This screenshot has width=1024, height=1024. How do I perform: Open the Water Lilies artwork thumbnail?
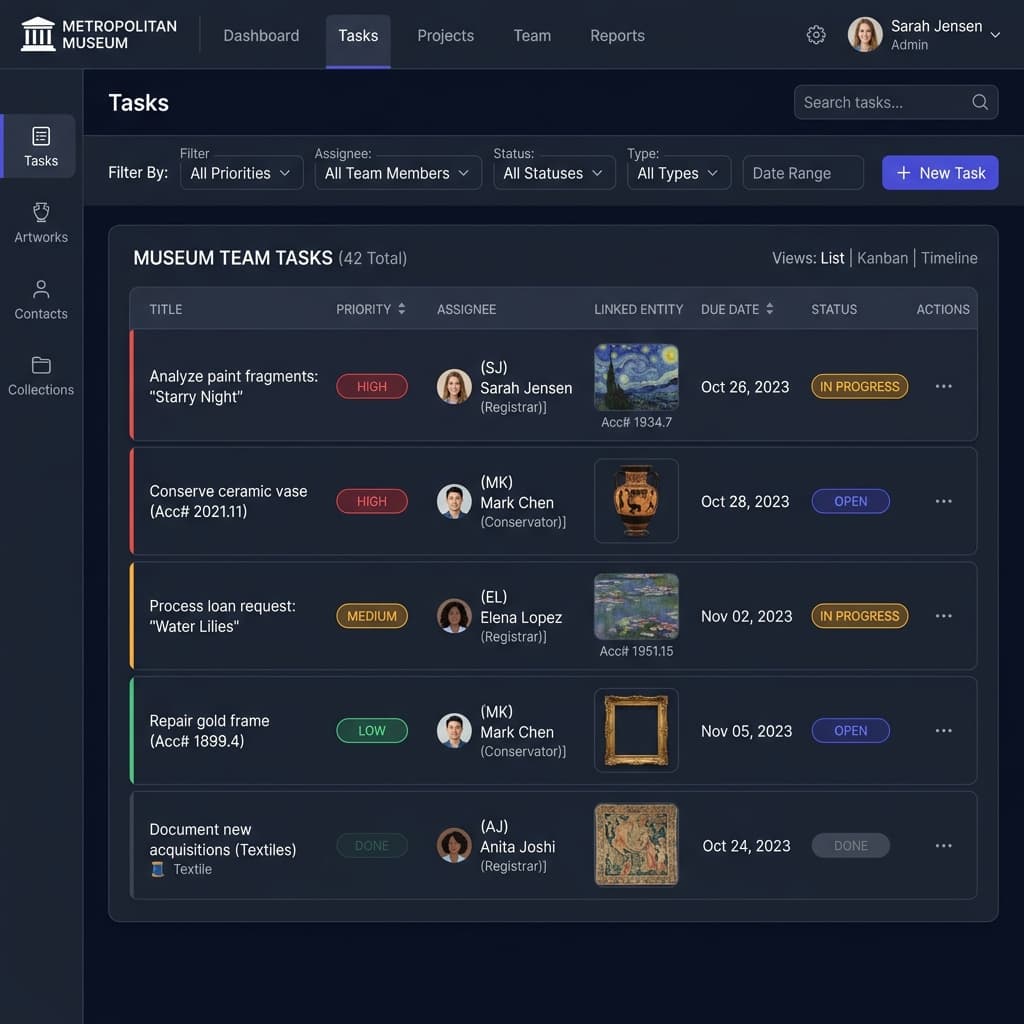[x=636, y=606]
